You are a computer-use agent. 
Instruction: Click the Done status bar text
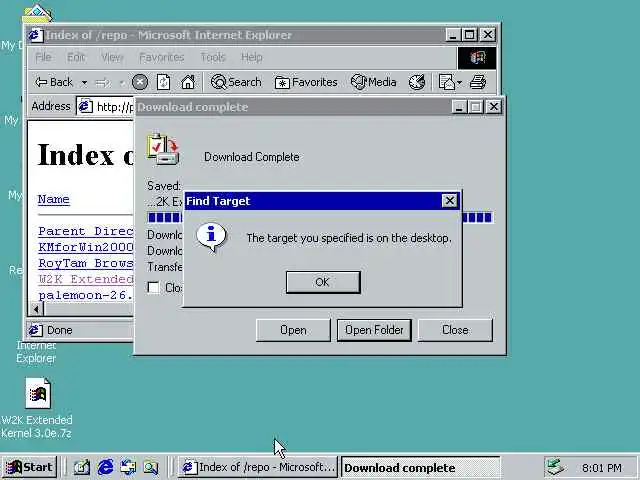click(x=60, y=330)
